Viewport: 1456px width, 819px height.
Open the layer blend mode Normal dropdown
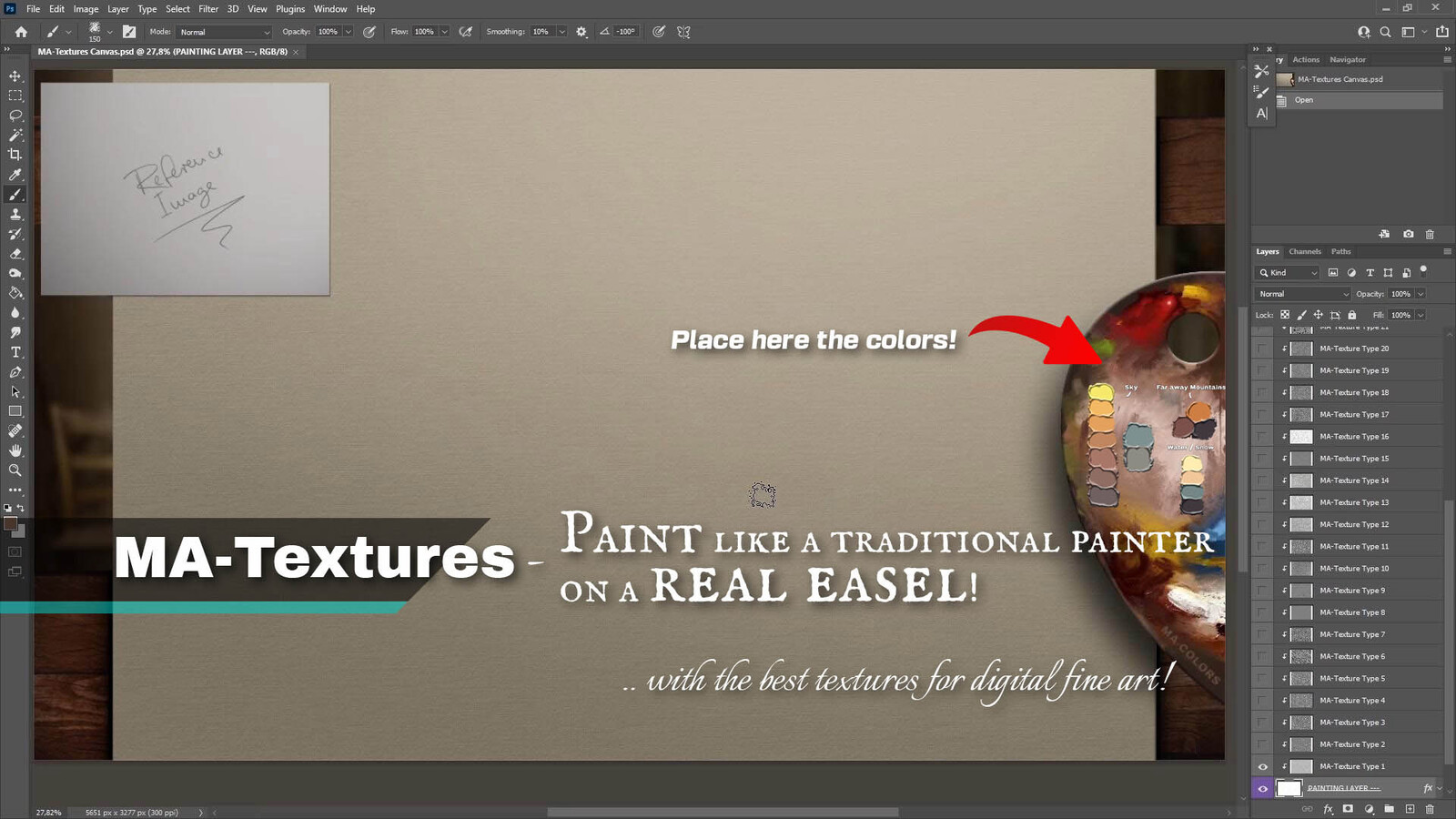point(1303,294)
